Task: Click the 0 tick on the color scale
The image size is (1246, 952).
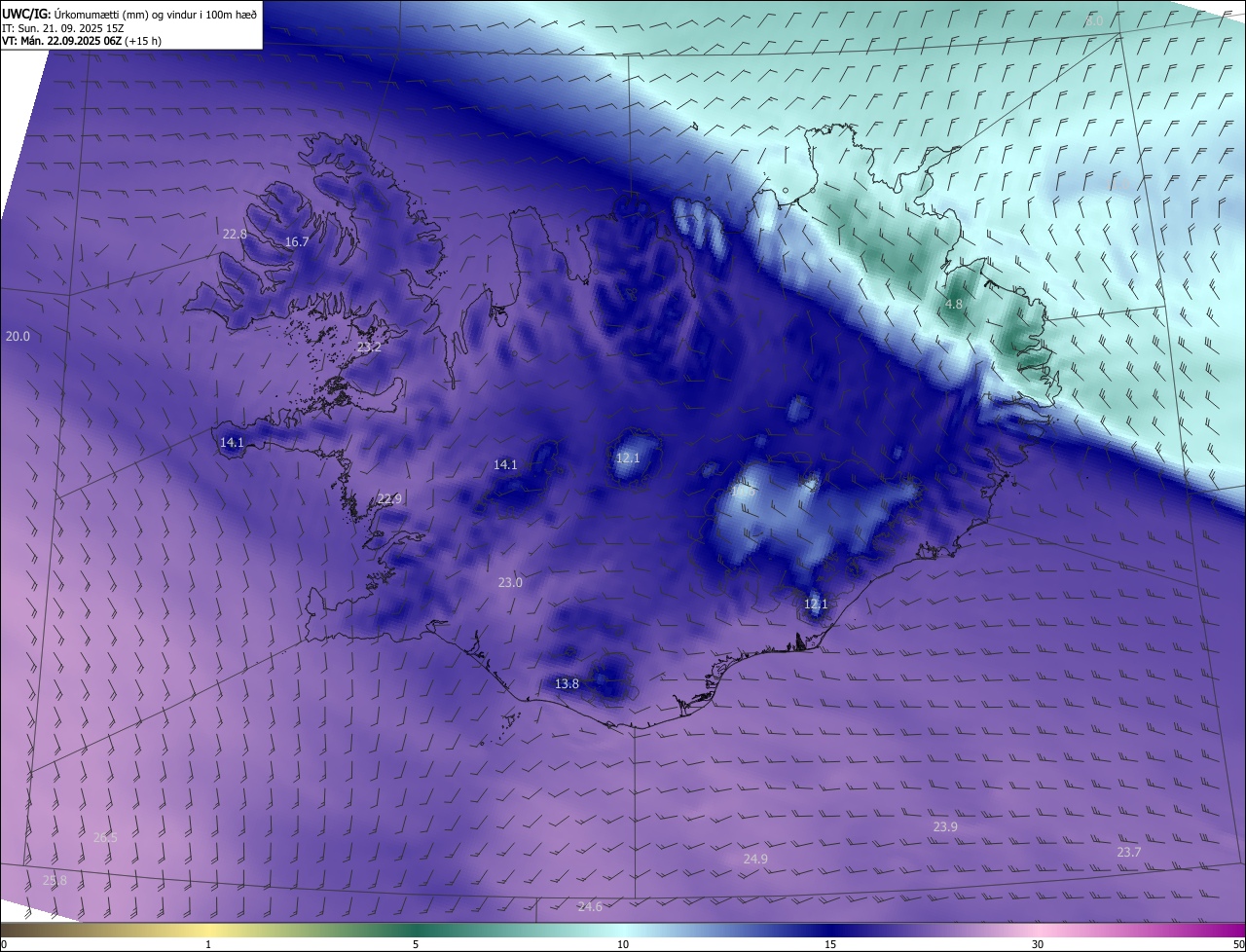Action: click(4, 944)
